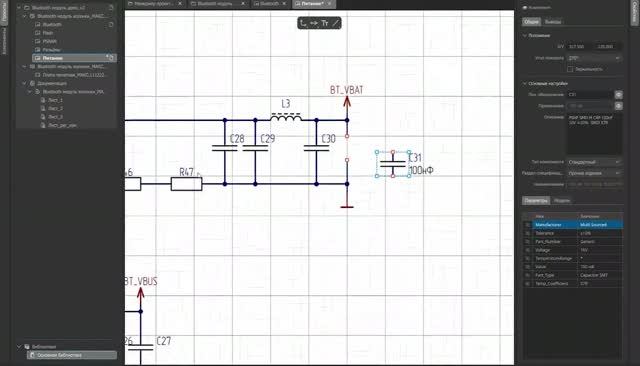This screenshot has height=366, width=640.
Task: Select the Part_Number parameter row
Action: (573, 242)
